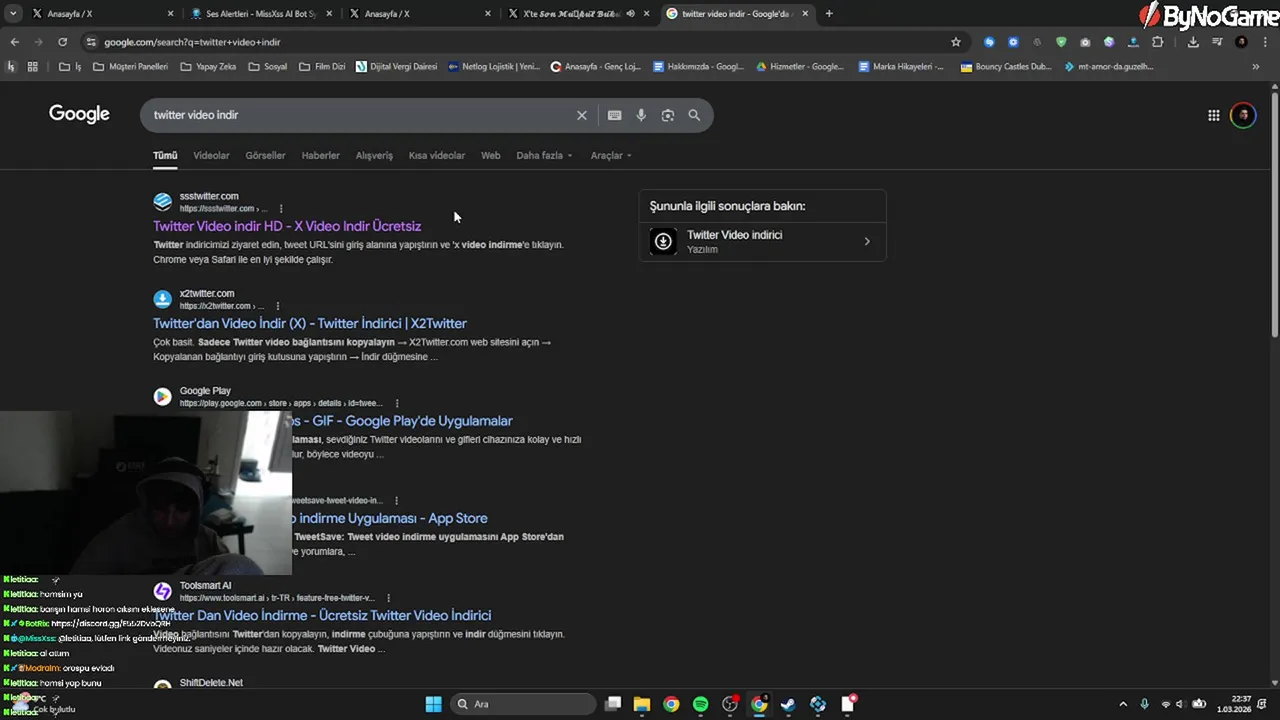Viewport: 1280px width, 720px height.
Task: Click the camera screenshot extension icon
Action: [x=1085, y=42]
